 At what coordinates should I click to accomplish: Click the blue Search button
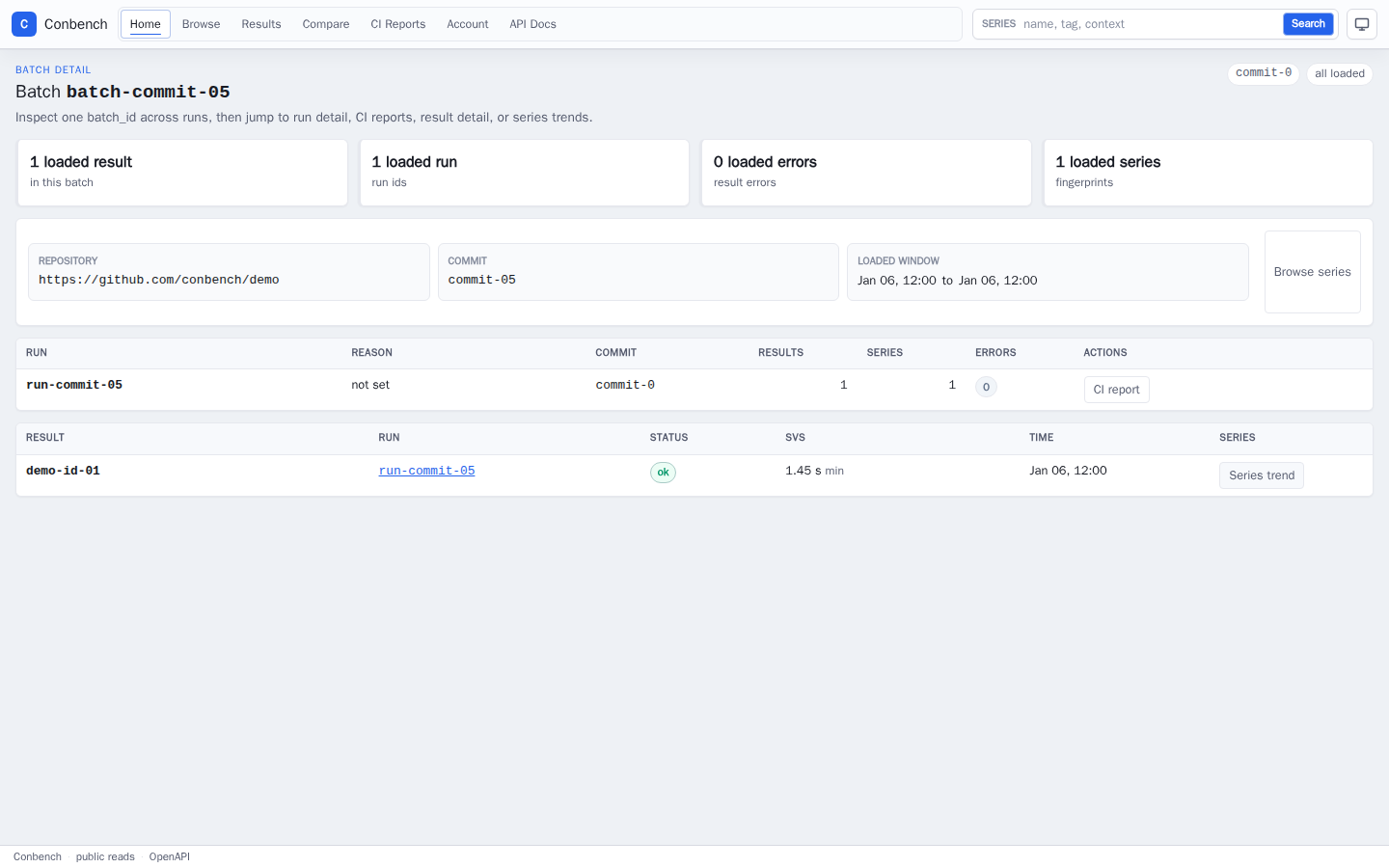pos(1308,24)
